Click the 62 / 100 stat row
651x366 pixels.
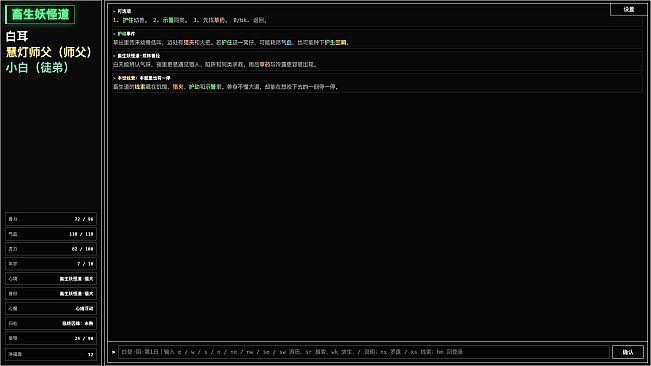click(51, 249)
